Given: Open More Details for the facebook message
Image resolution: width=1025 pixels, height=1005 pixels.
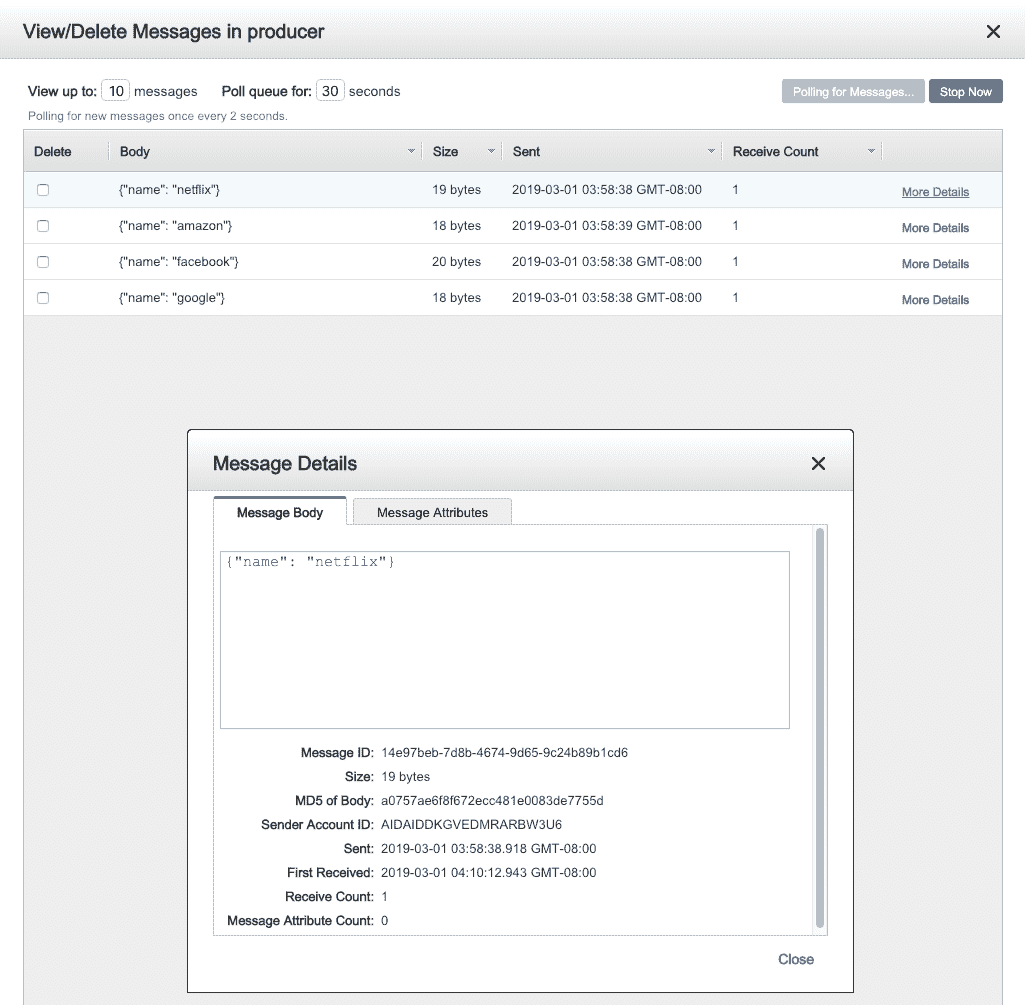Looking at the screenshot, I should (x=935, y=264).
